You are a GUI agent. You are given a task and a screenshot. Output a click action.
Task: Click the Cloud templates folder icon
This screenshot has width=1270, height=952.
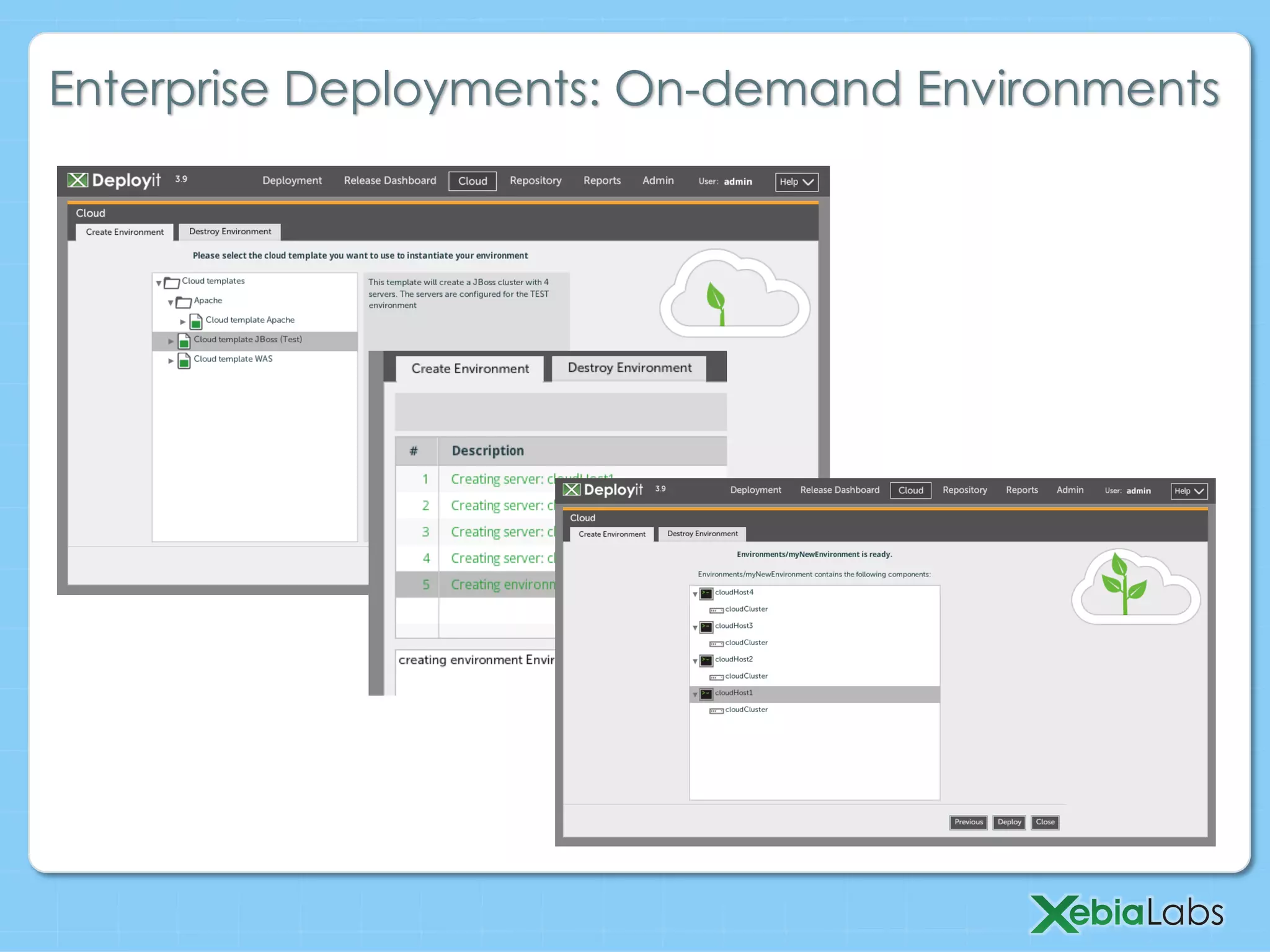click(172, 283)
